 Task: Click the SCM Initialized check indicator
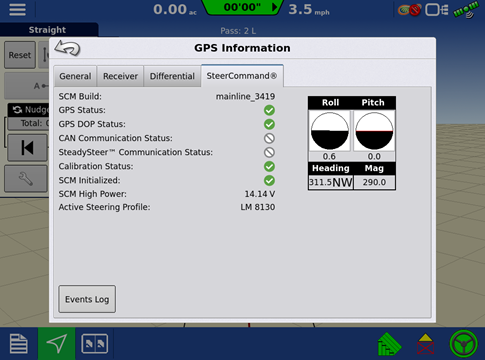[269, 181]
